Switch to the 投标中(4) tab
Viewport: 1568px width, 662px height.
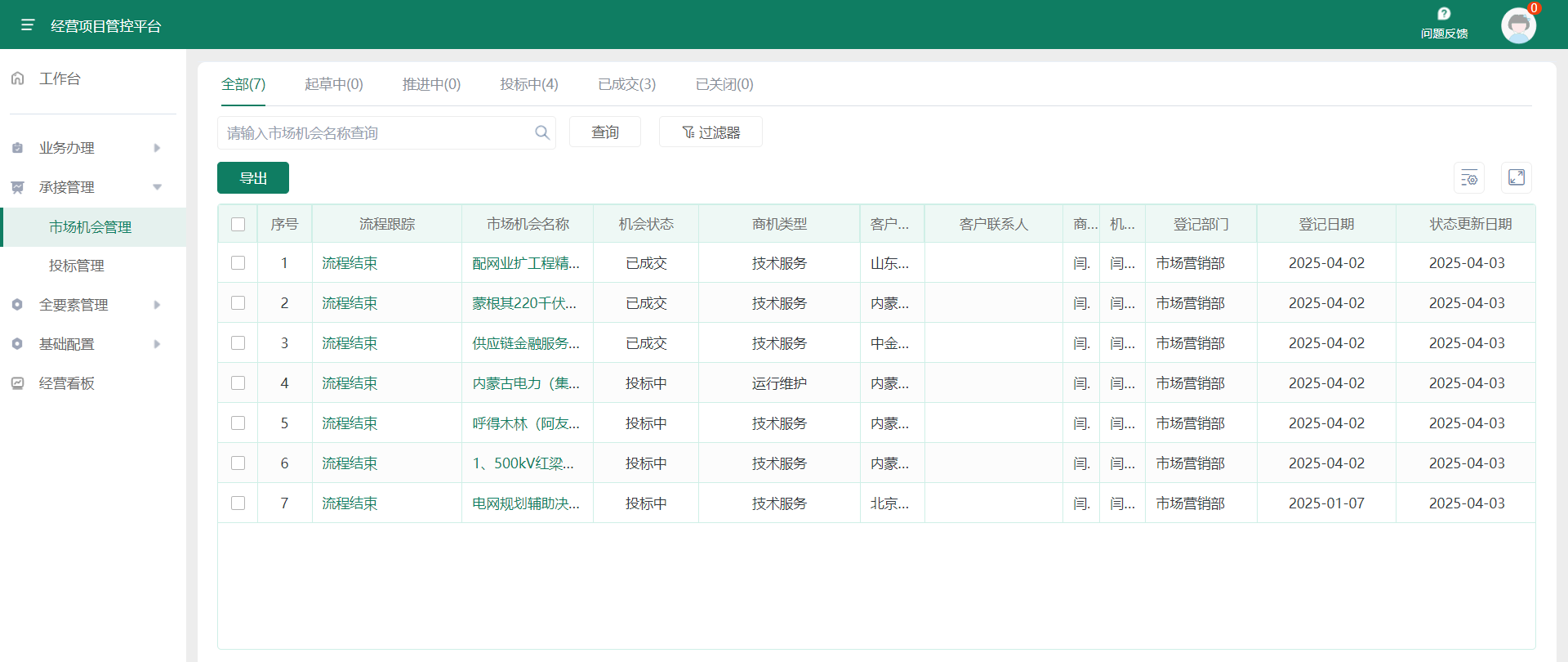[529, 84]
